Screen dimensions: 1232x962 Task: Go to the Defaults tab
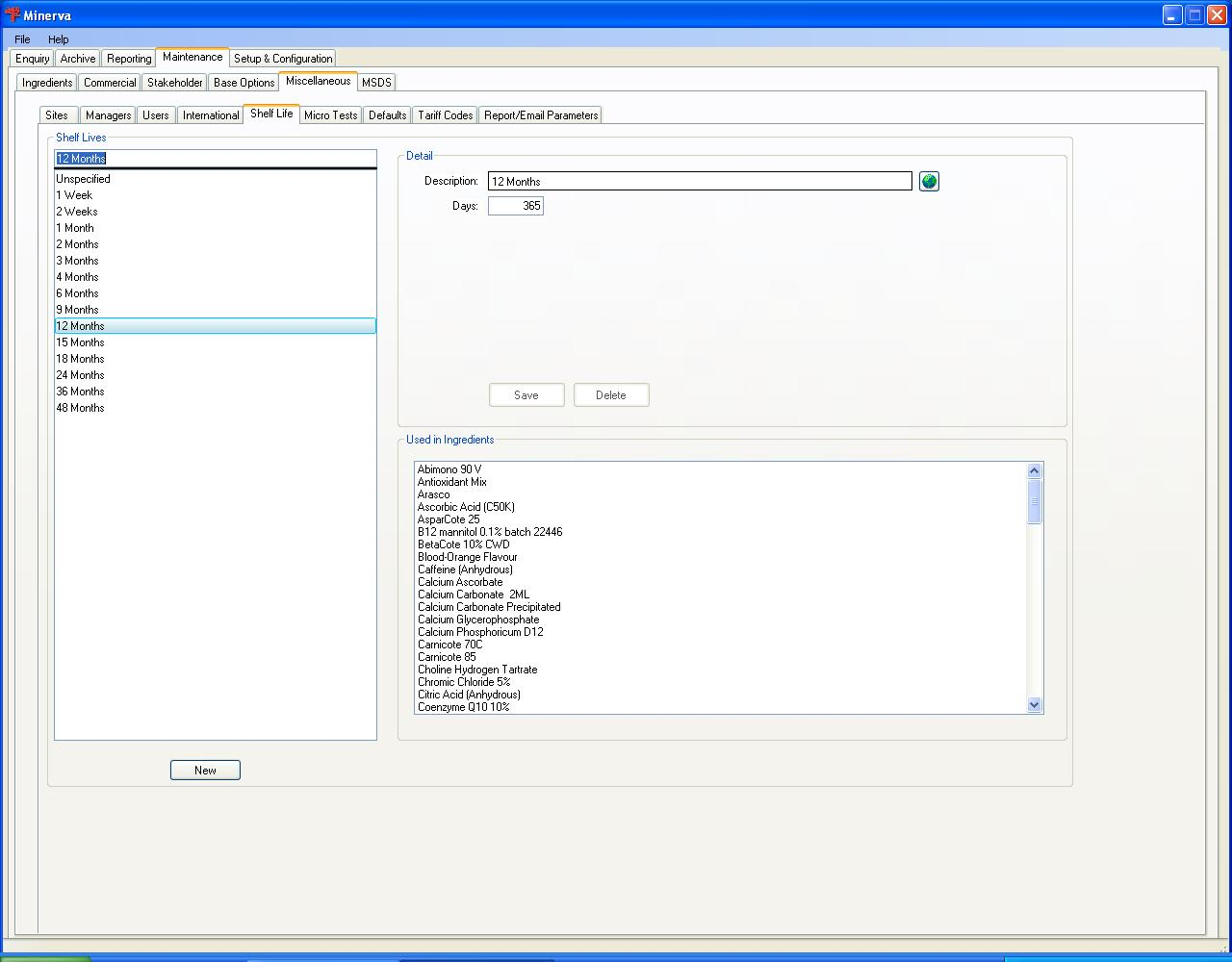pos(388,115)
